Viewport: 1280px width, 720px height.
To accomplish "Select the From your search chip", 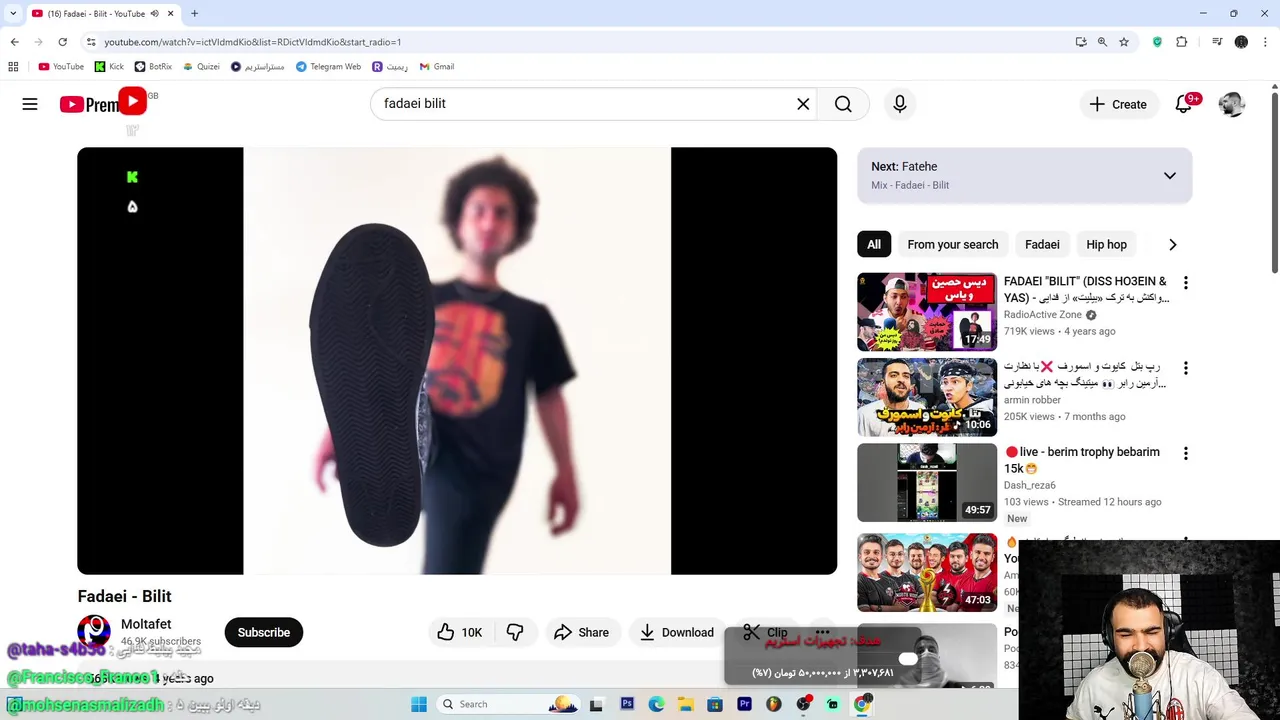I will click(x=953, y=245).
